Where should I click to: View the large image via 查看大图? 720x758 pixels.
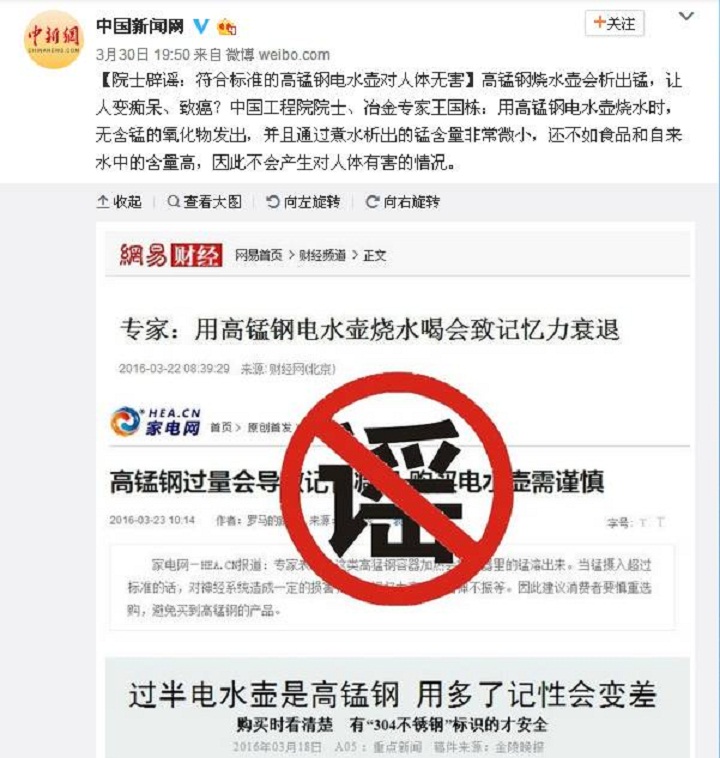(204, 202)
